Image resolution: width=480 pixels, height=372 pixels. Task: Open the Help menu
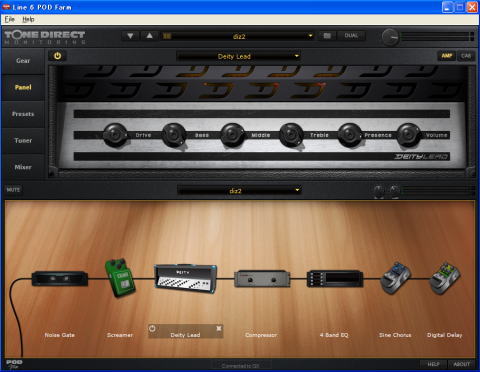[x=28, y=19]
